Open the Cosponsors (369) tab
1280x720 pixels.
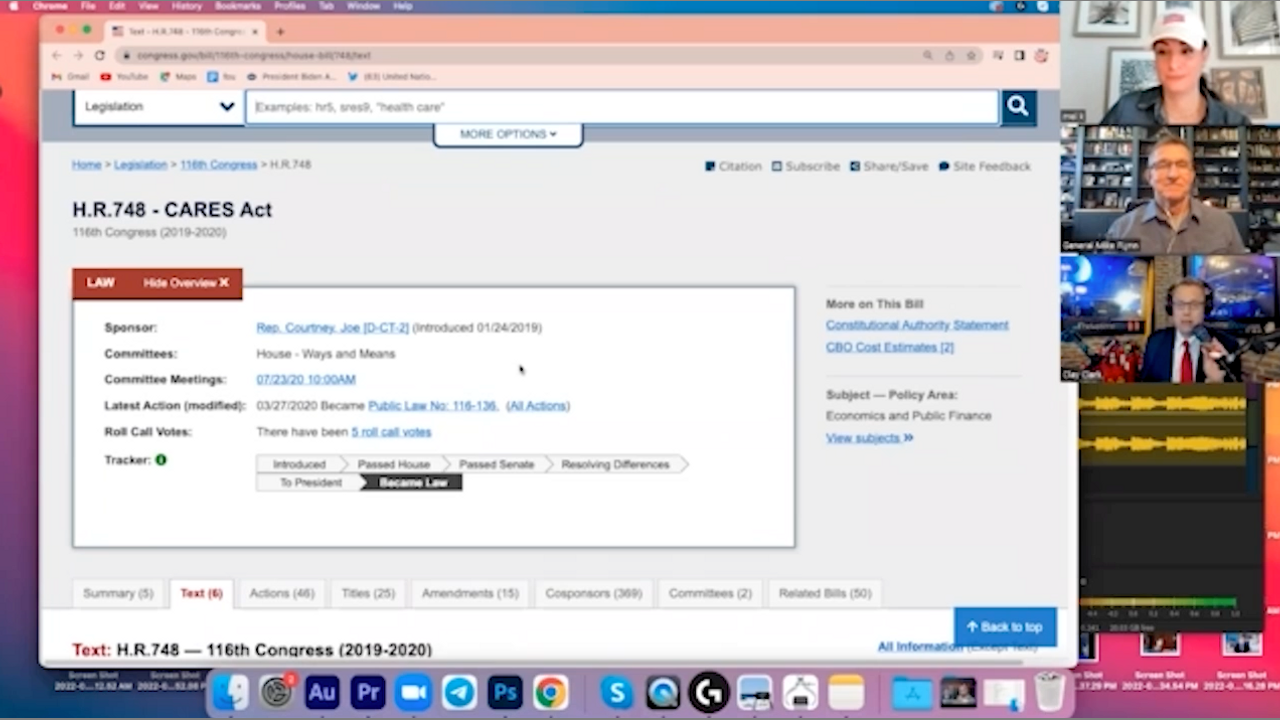pyautogui.click(x=593, y=593)
